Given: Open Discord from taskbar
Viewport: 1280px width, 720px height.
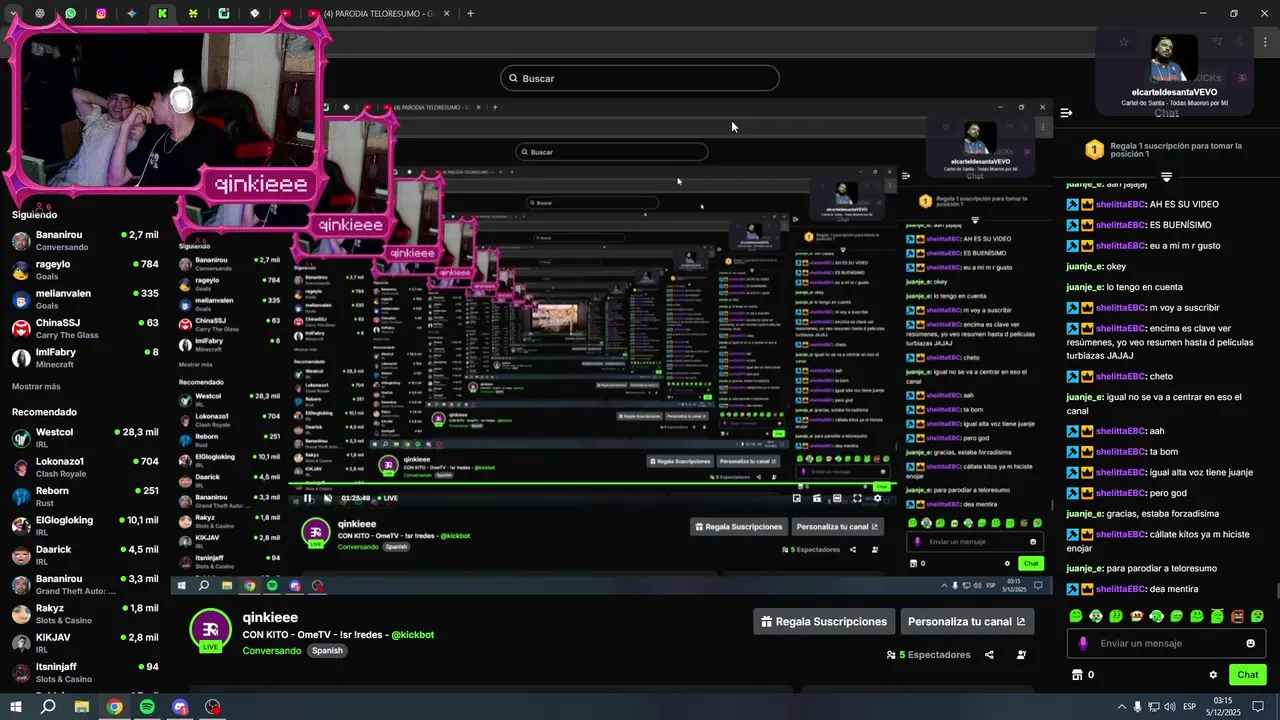Looking at the screenshot, I should click(x=180, y=707).
